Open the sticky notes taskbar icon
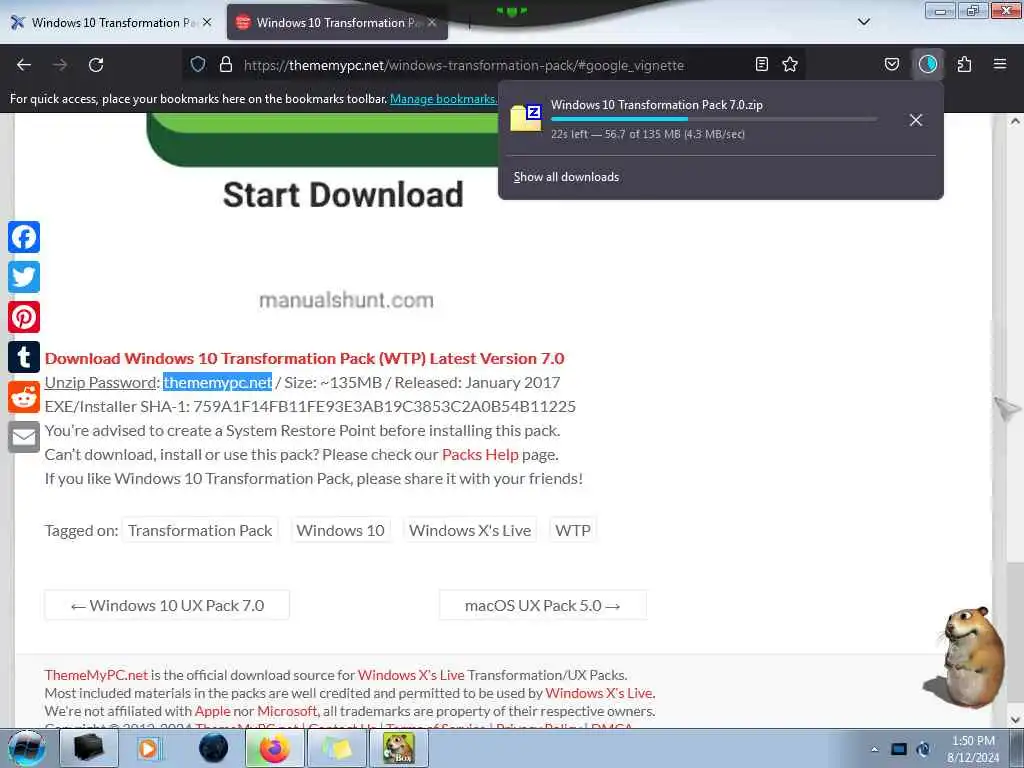1024x768 pixels. [336, 748]
